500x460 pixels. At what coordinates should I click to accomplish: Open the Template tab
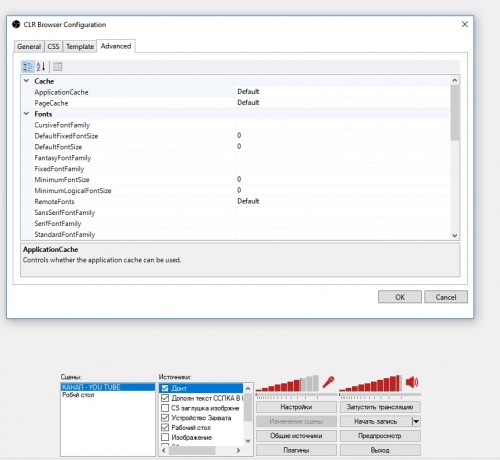(x=80, y=46)
